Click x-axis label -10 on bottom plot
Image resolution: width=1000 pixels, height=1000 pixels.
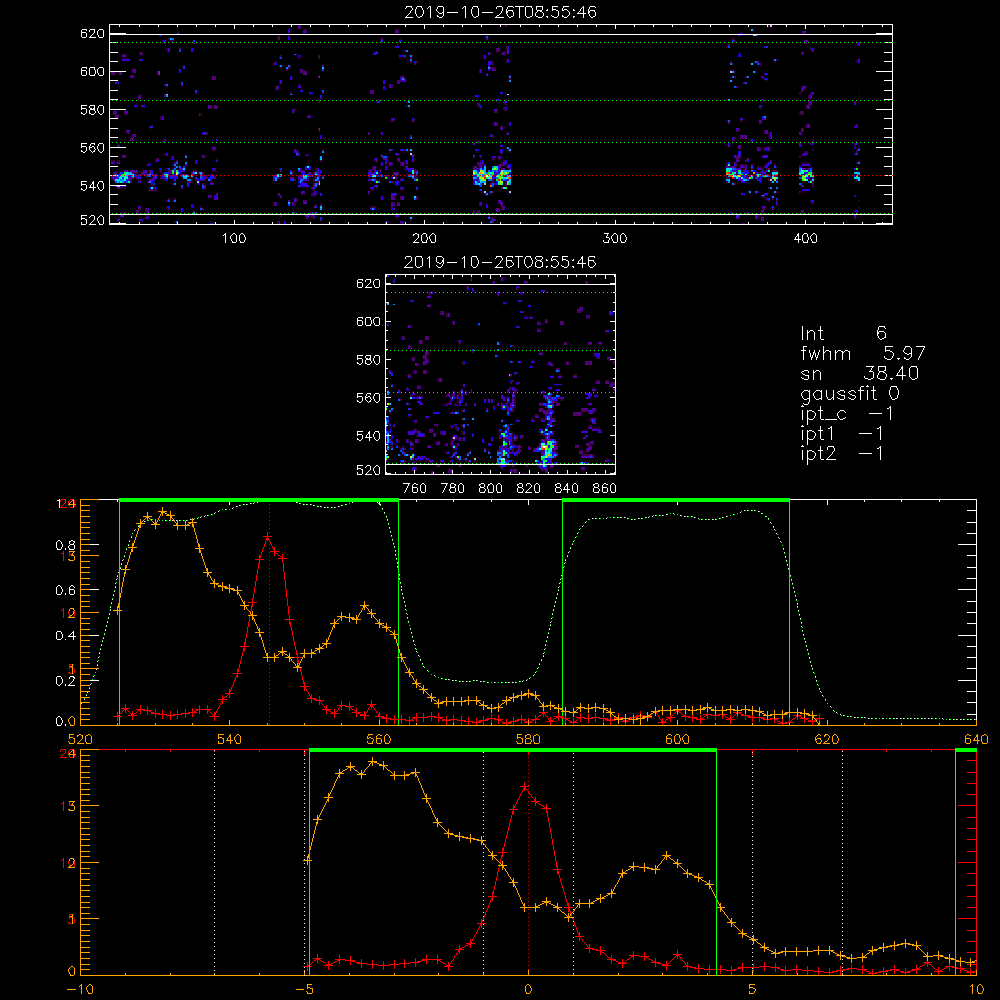click(80, 990)
